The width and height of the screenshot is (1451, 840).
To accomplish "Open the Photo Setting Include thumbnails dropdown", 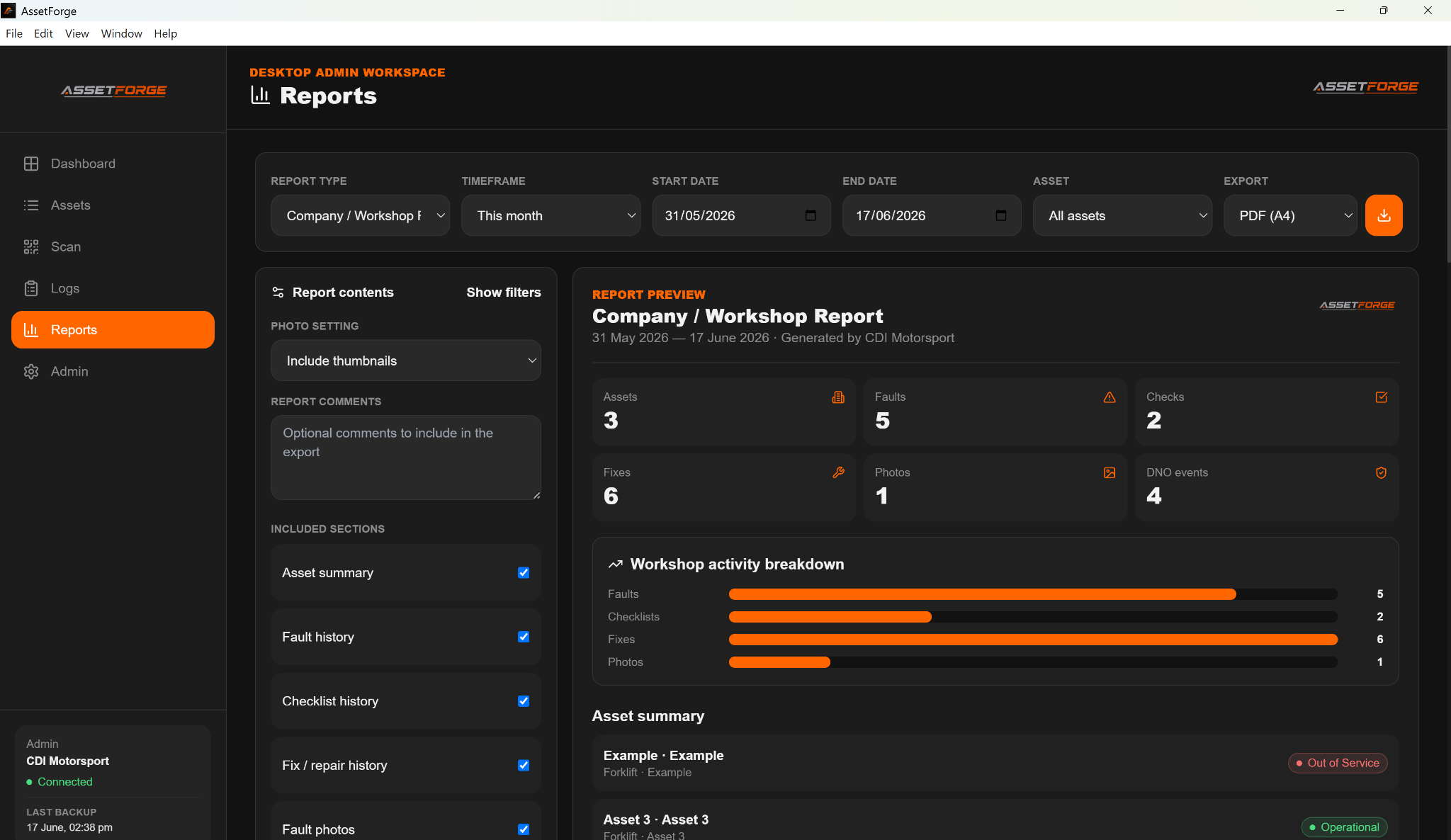I will tap(406, 361).
